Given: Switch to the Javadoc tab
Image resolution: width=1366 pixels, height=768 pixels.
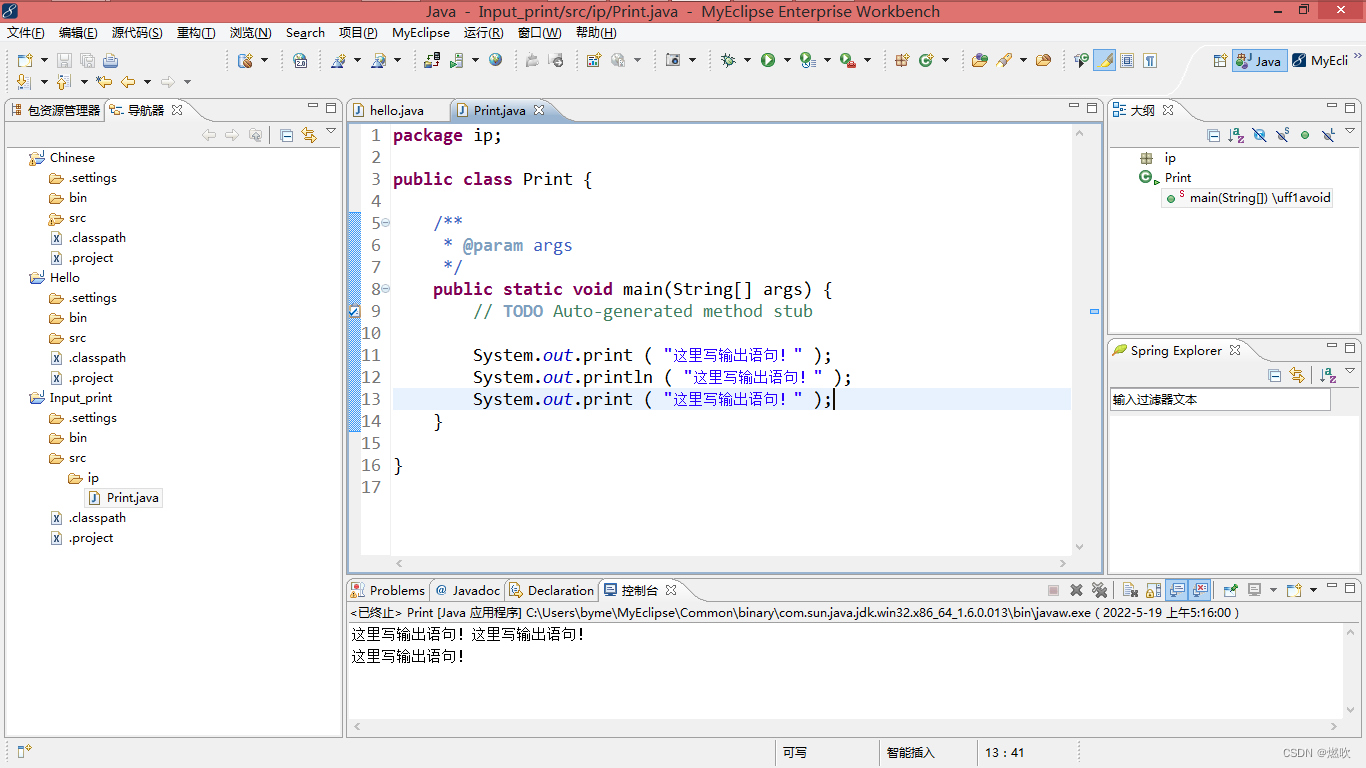Looking at the screenshot, I should pyautogui.click(x=467, y=590).
